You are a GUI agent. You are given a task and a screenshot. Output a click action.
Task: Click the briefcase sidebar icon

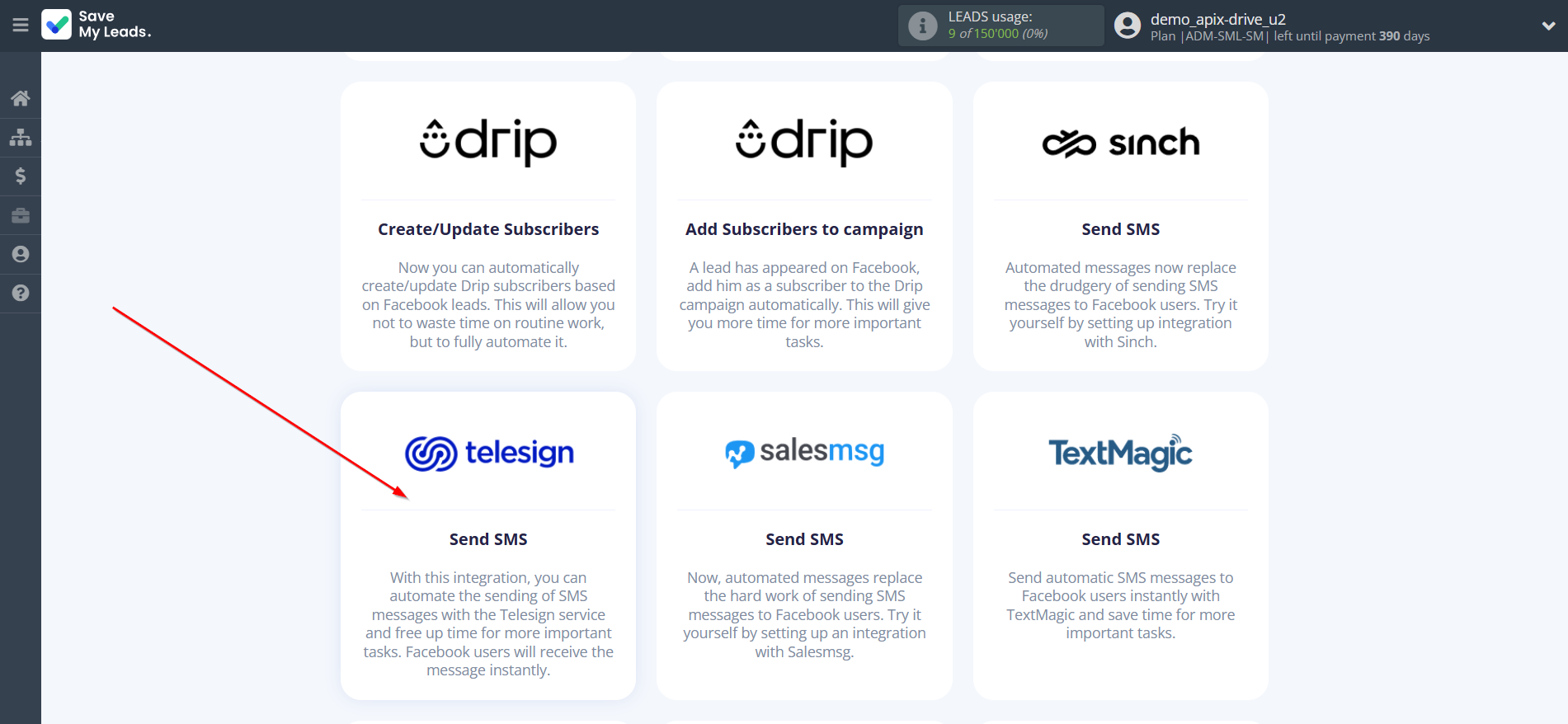pyautogui.click(x=21, y=216)
